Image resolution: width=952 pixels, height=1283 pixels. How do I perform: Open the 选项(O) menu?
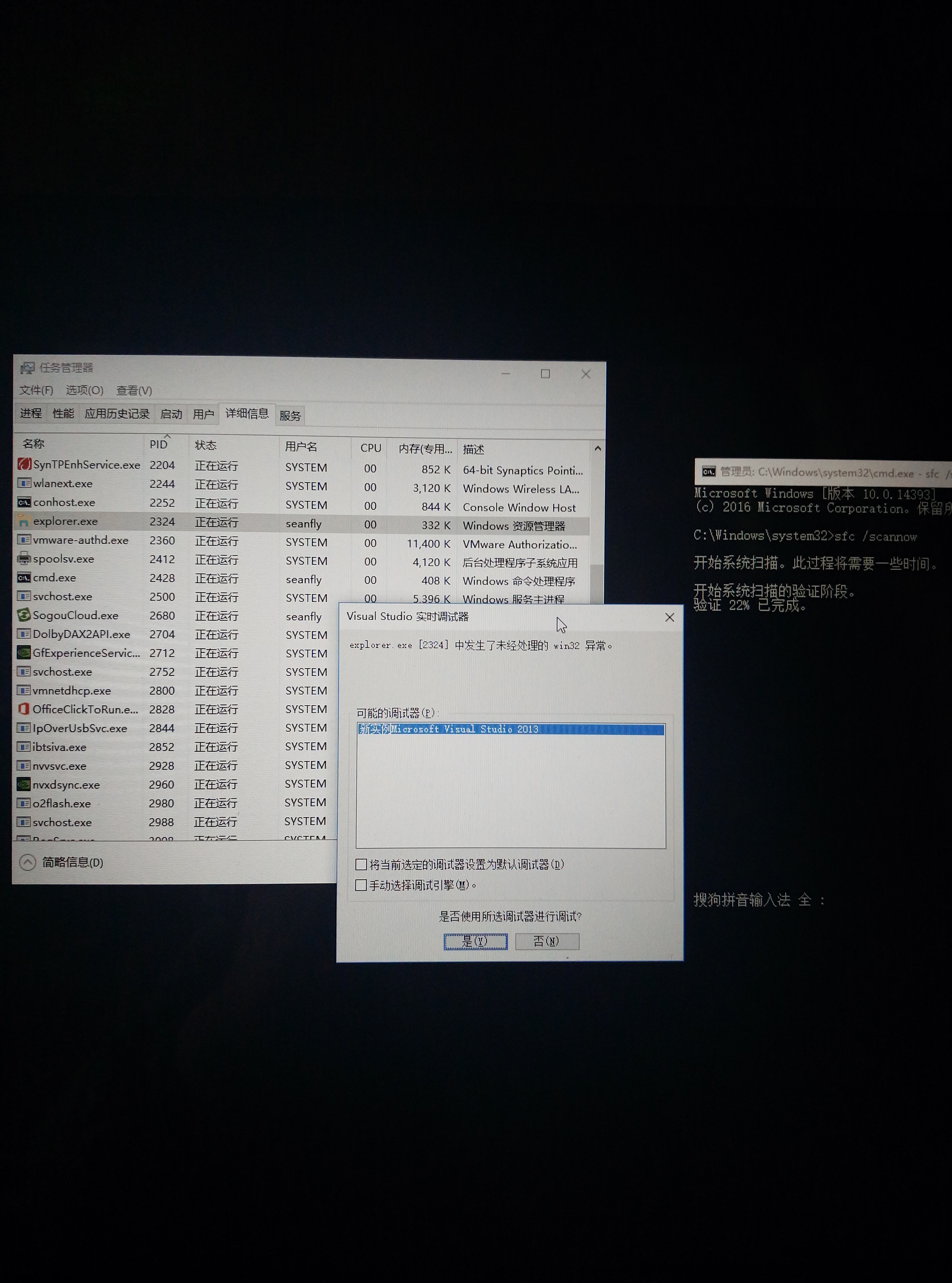85,390
